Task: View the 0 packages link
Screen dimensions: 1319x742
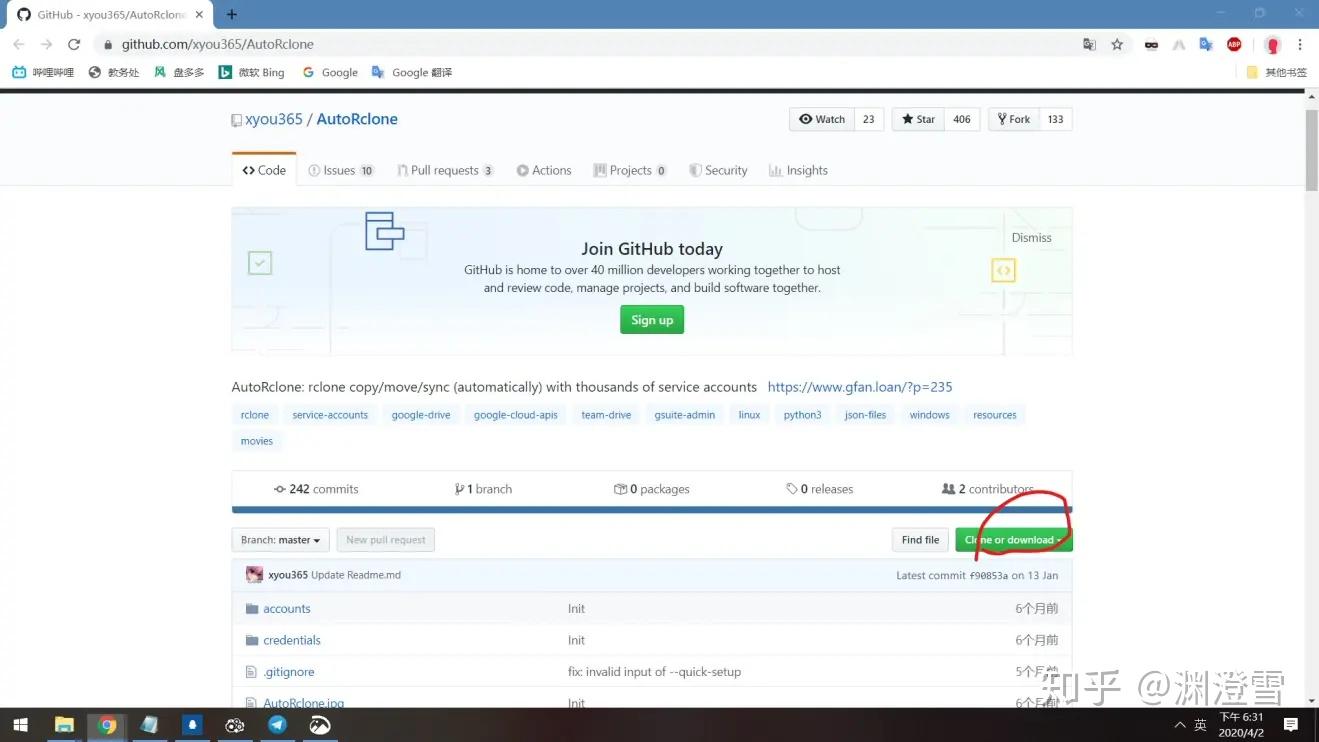Action: pos(652,489)
